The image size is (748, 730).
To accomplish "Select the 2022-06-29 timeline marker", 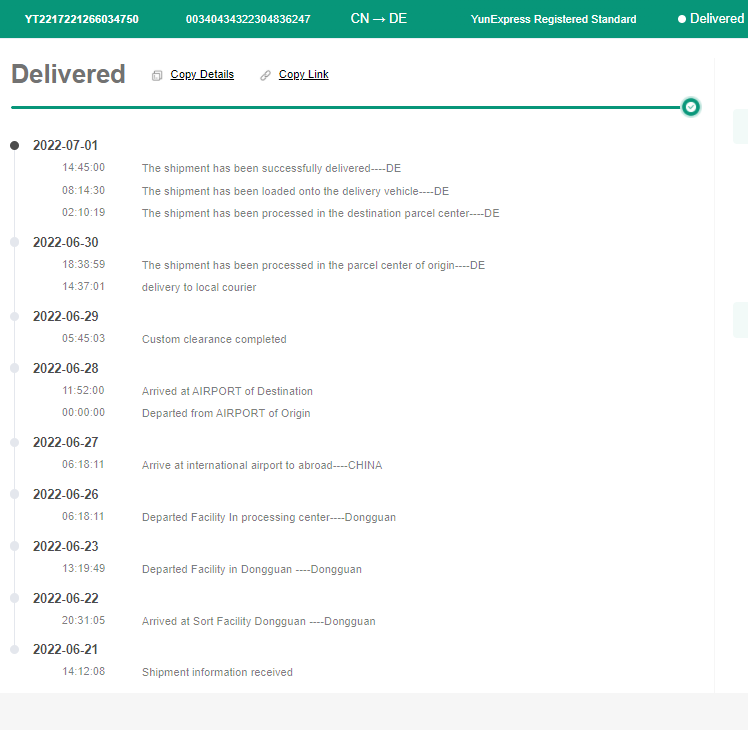I will click(x=14, y=316).
